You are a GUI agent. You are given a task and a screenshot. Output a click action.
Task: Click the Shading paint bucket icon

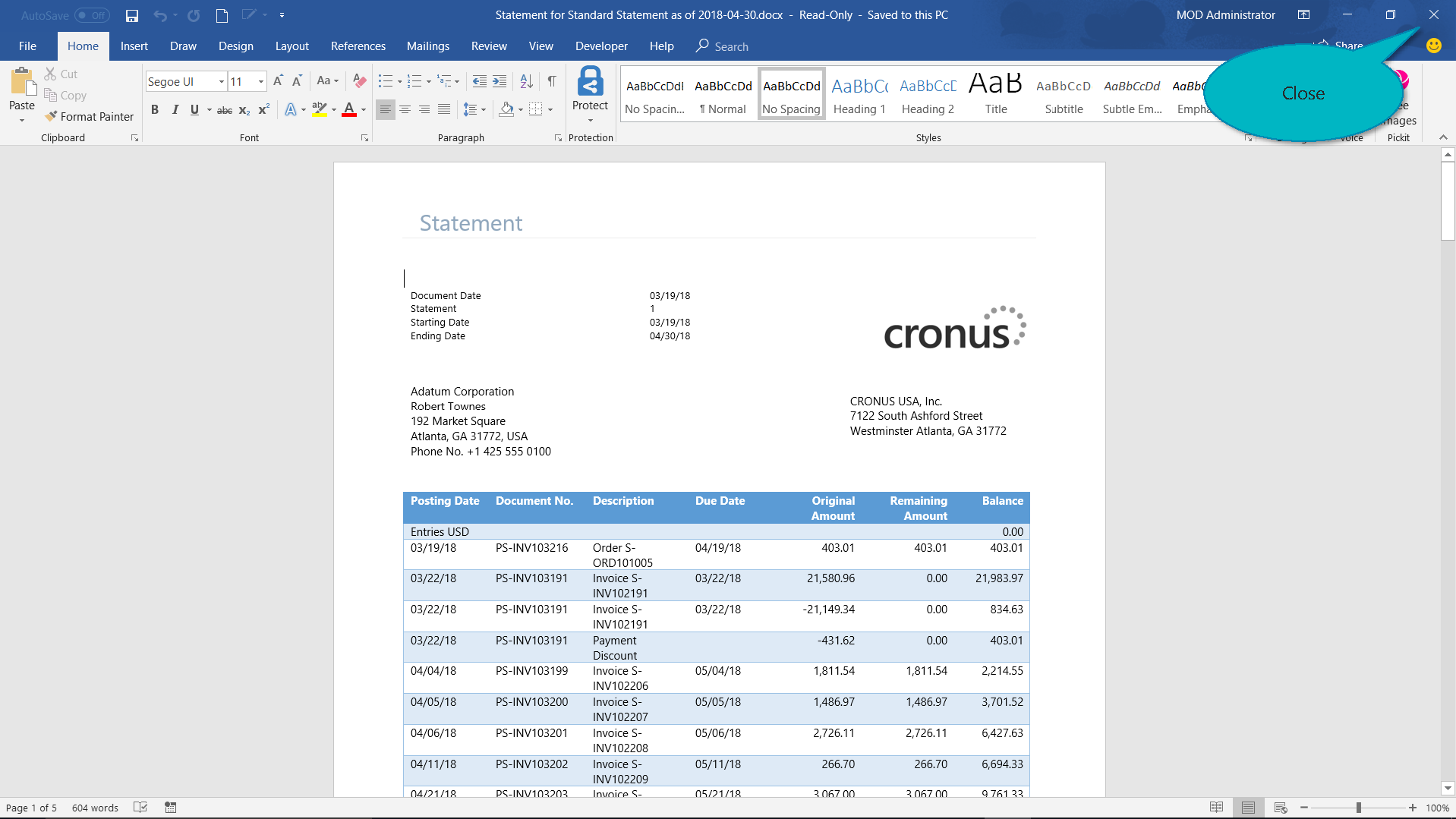click(x=506, y=109)
